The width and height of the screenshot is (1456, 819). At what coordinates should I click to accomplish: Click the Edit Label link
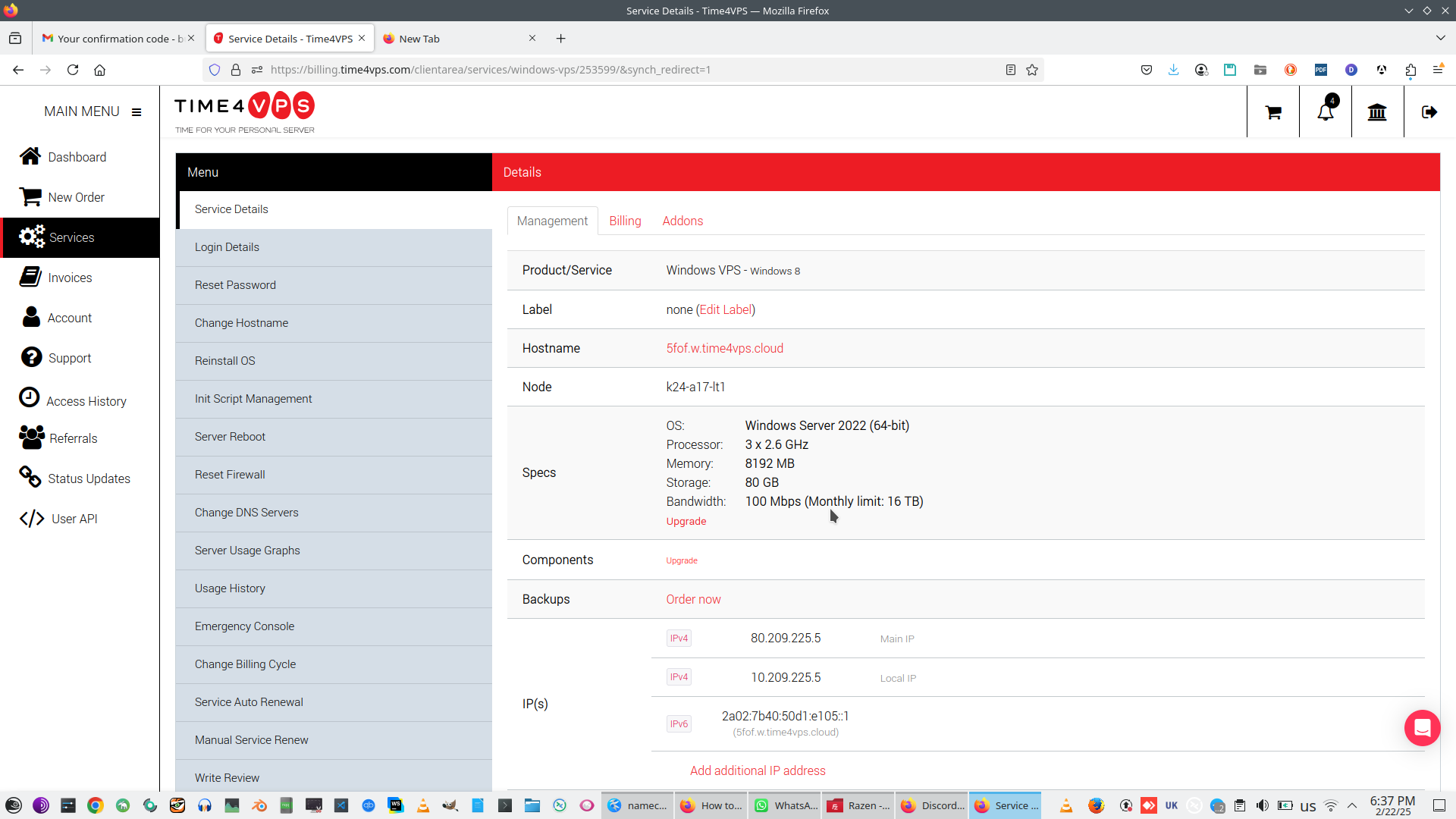[726, 309]
